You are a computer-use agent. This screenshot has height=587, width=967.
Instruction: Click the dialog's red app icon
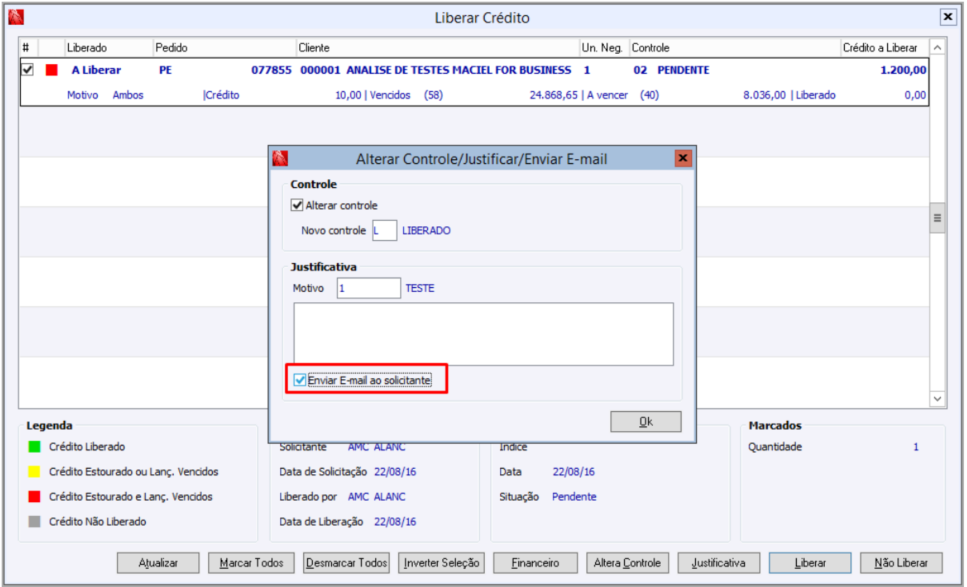(x=281, y=159)
